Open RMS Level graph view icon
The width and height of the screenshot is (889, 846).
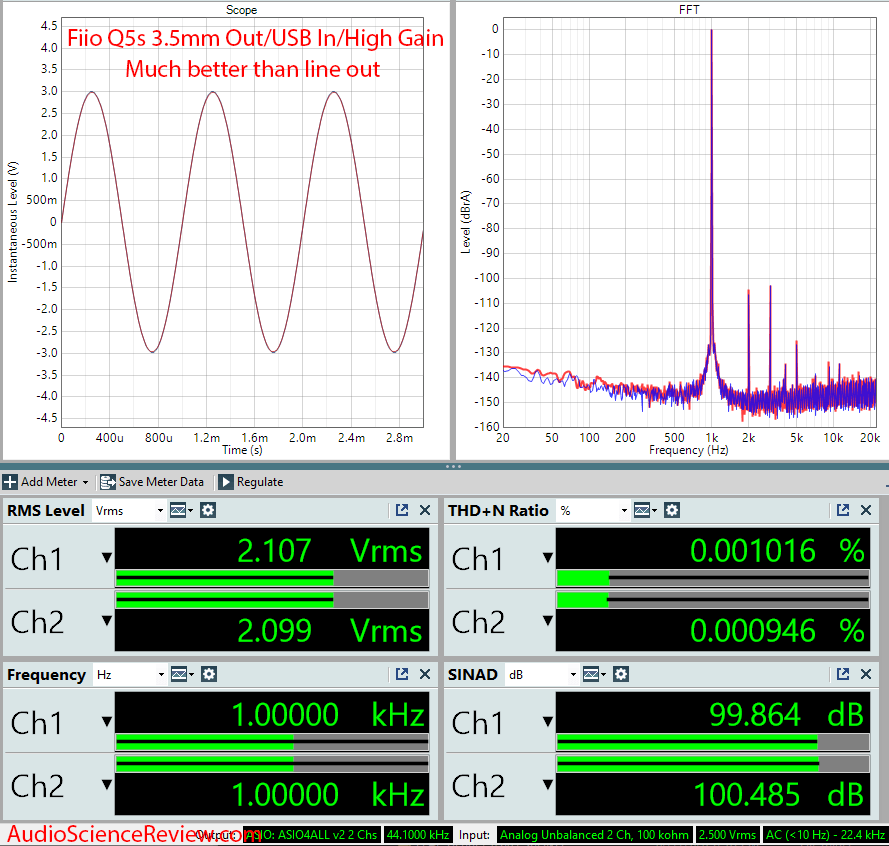click(181, 510)
